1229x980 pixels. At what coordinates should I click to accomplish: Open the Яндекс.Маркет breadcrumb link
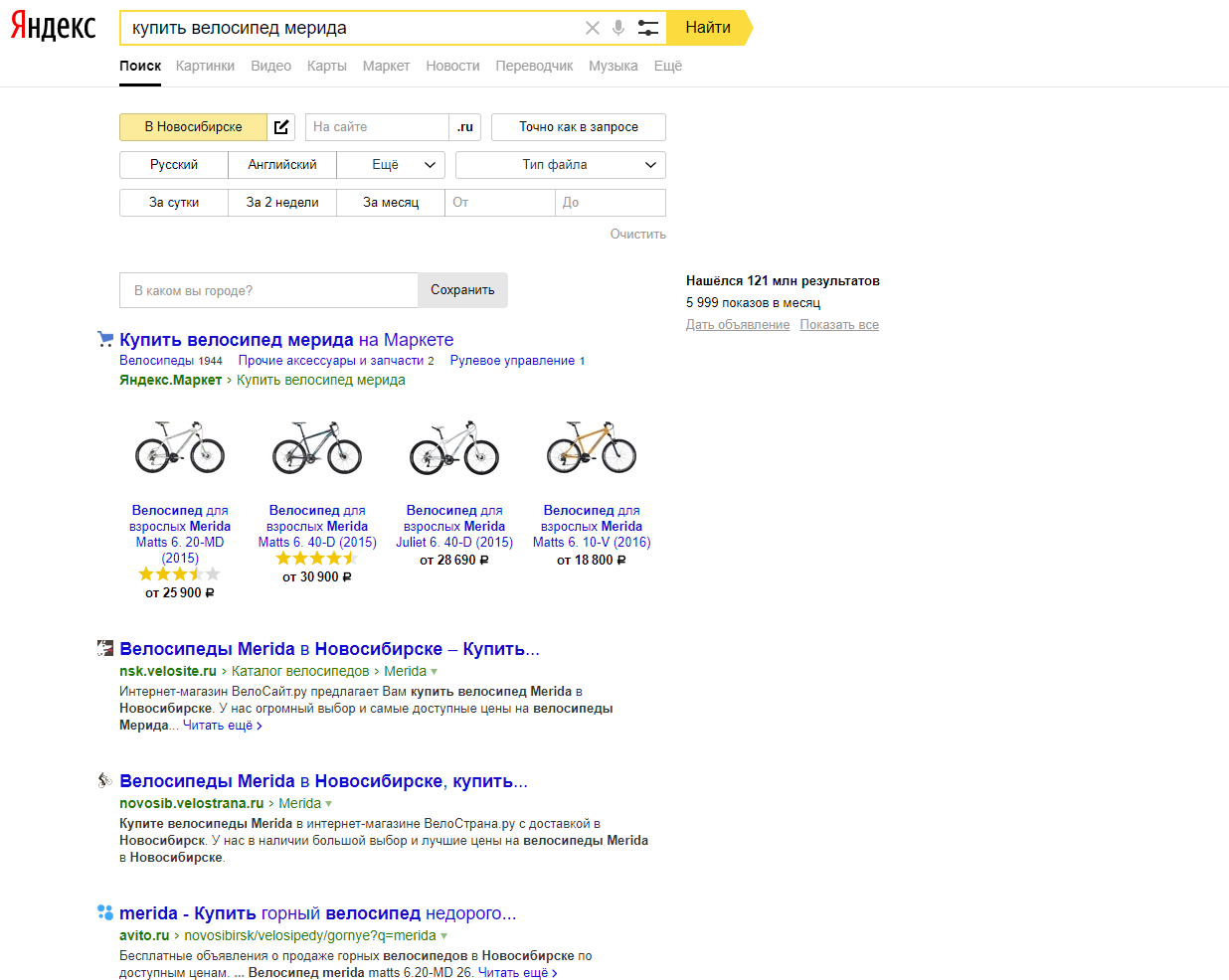click(170, 380)
